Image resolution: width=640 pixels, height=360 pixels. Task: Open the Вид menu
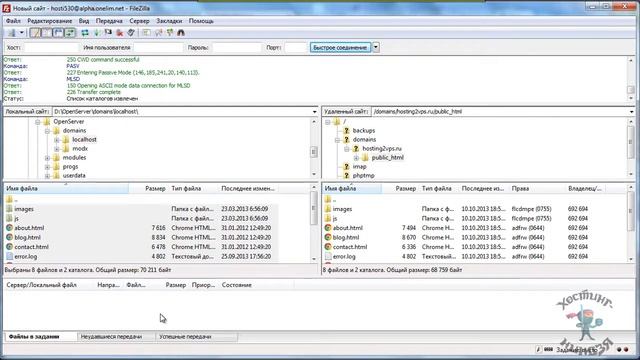click(84, 21)
